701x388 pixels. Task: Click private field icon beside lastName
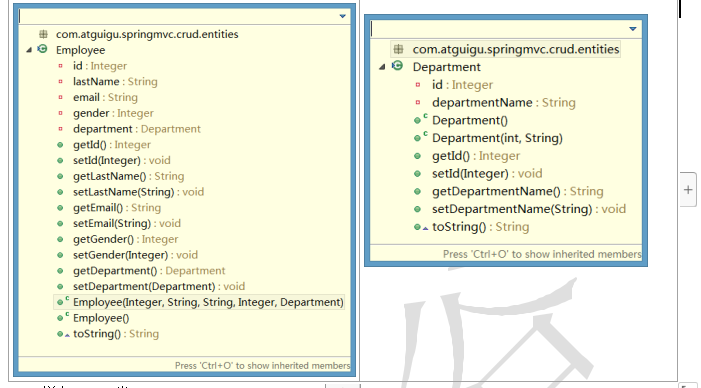click(60, 81)
